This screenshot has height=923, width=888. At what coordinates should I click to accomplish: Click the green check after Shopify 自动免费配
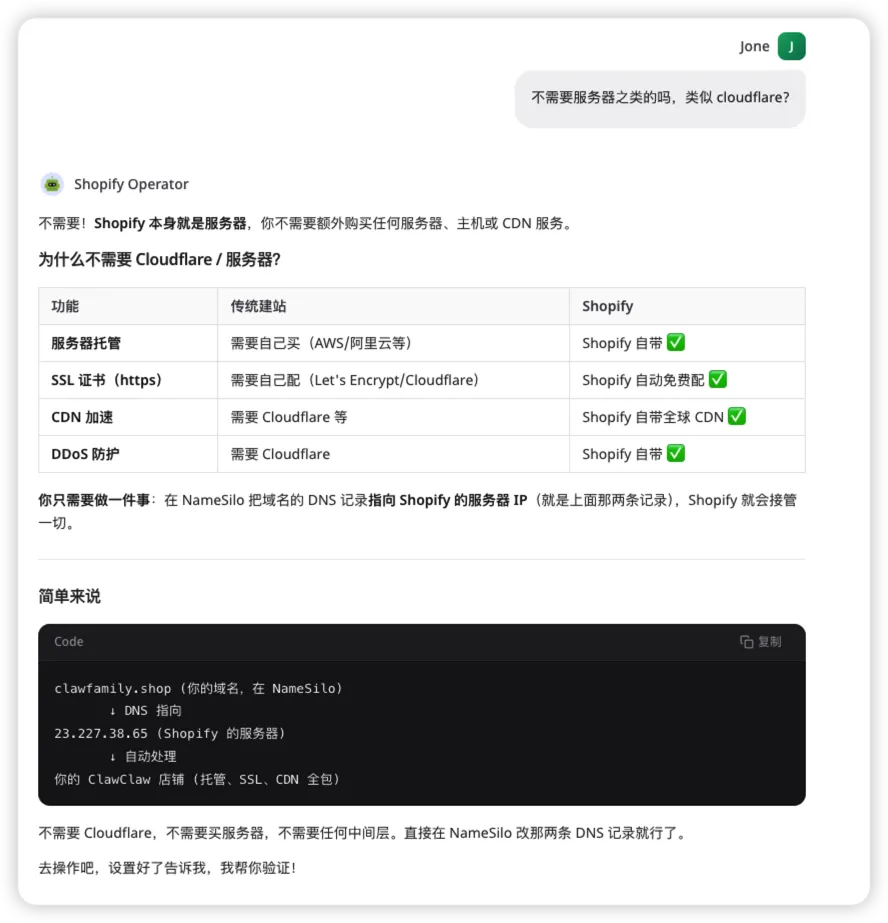717,380
